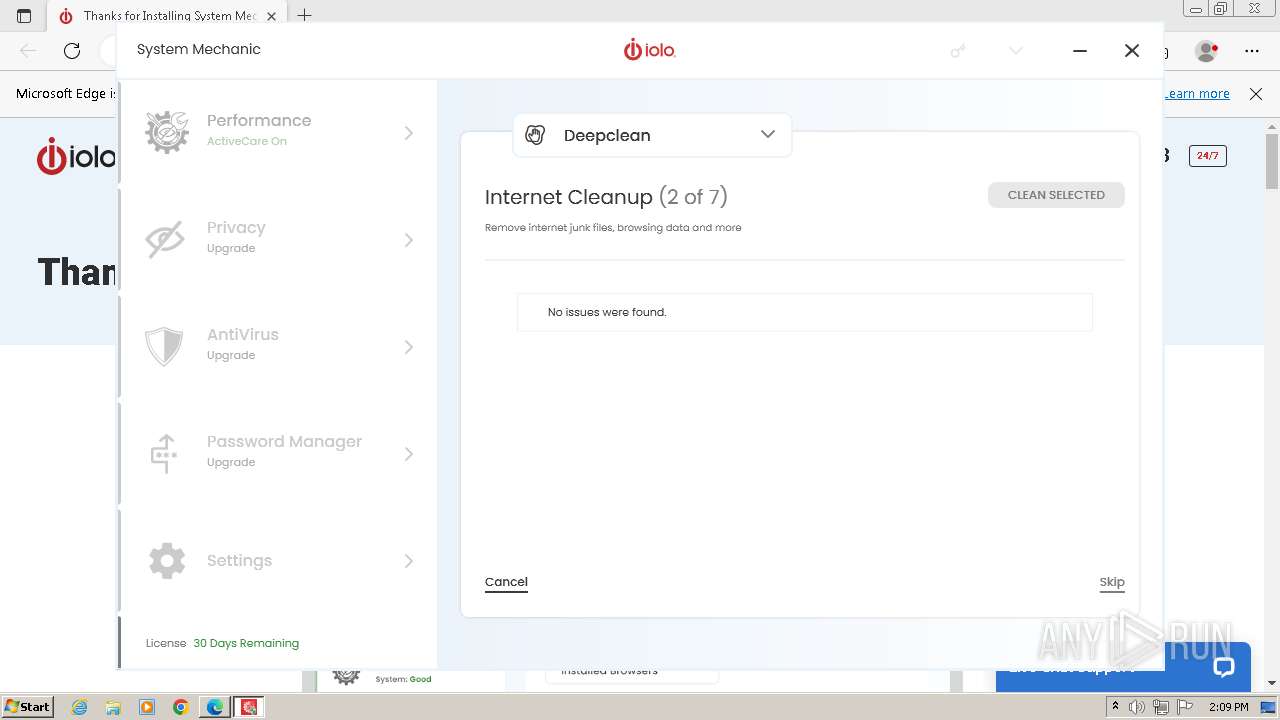Click the Internet Cleanup heading

(606, 197)
